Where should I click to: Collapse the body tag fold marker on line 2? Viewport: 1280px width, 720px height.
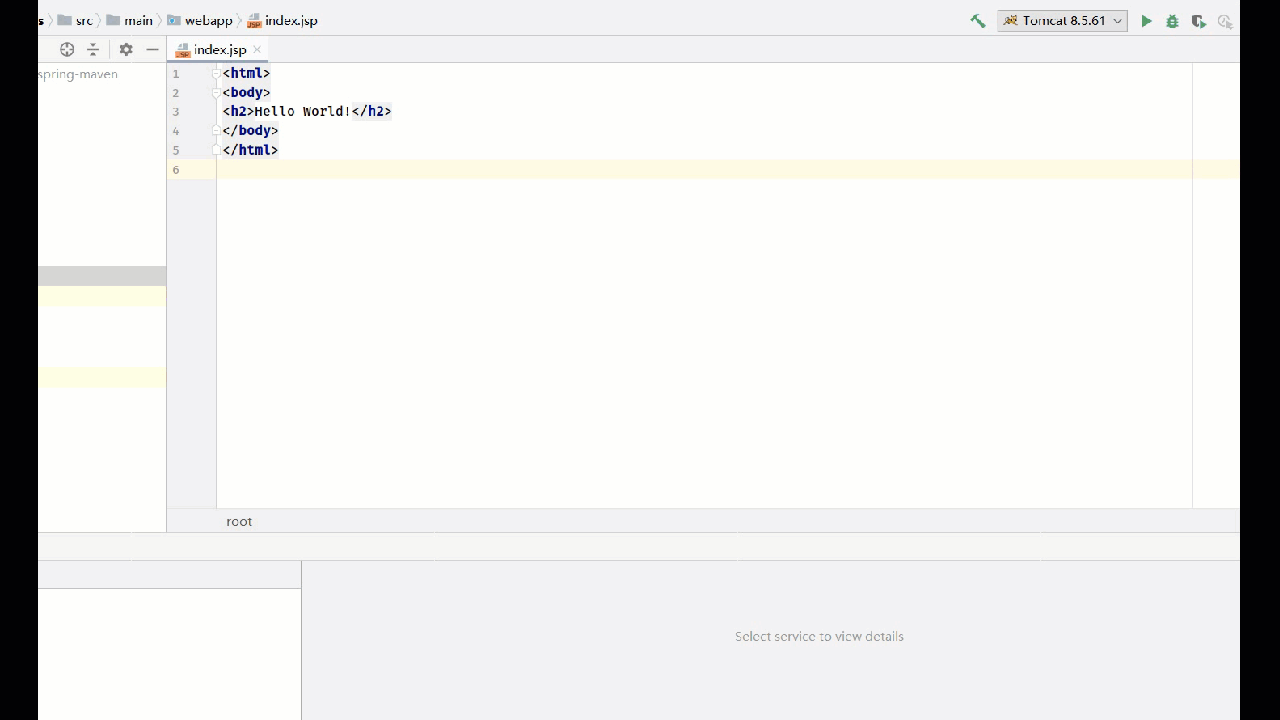click(x=215, y=92)
